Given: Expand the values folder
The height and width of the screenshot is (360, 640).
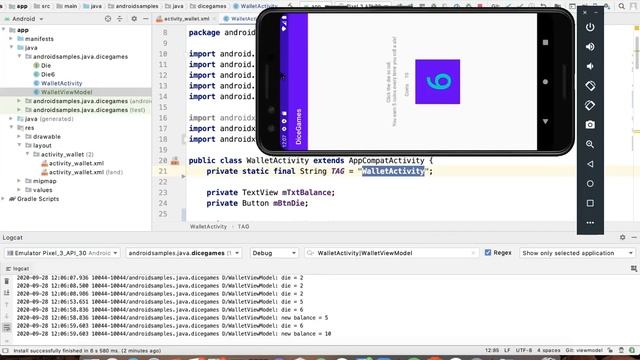Looking at the screenshot, I should click(x=19, y=190).
